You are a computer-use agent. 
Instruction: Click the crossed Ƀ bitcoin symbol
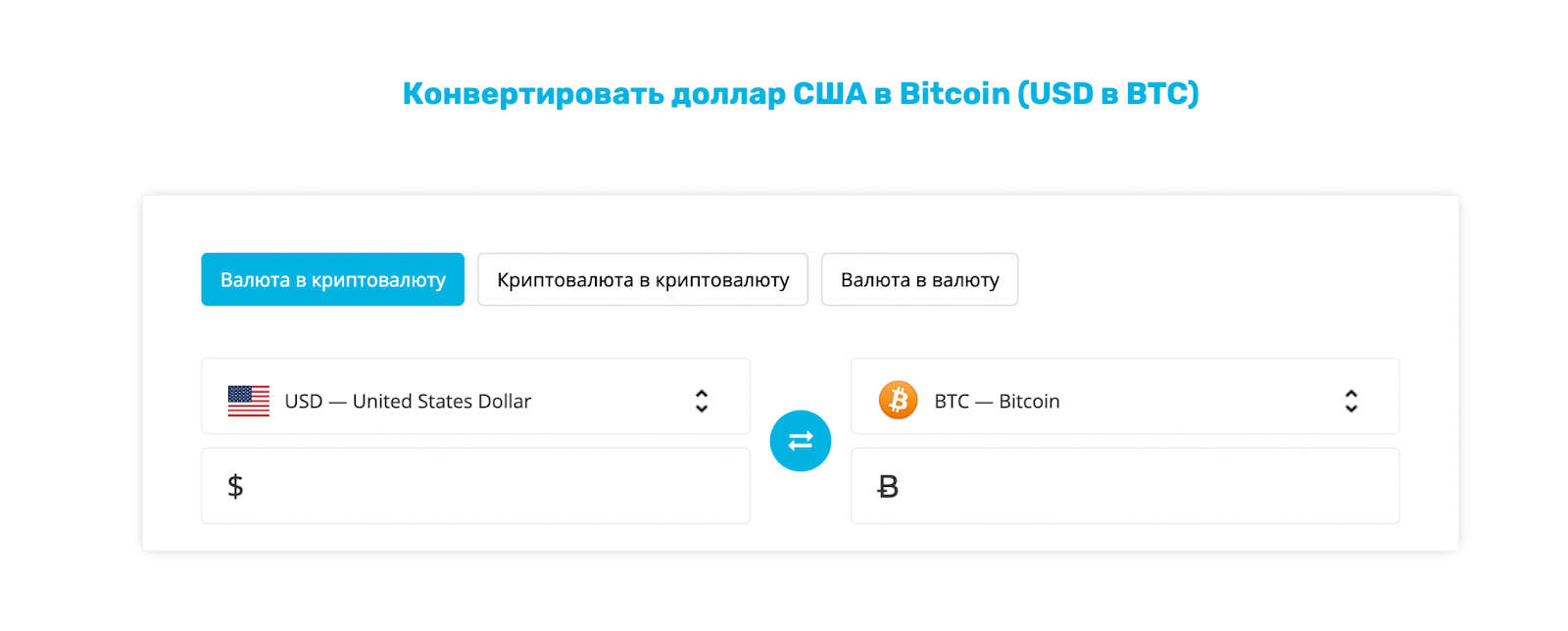888,486
